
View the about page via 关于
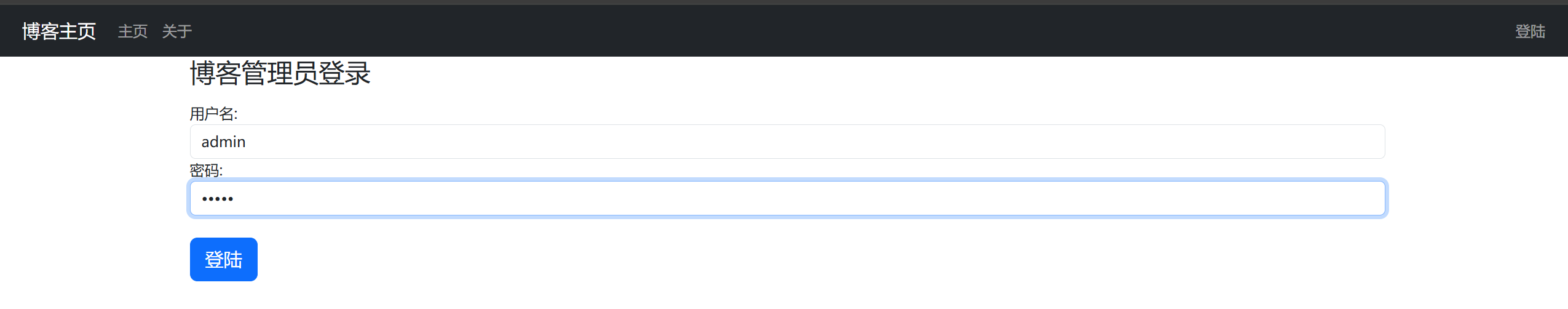point(177,31)
